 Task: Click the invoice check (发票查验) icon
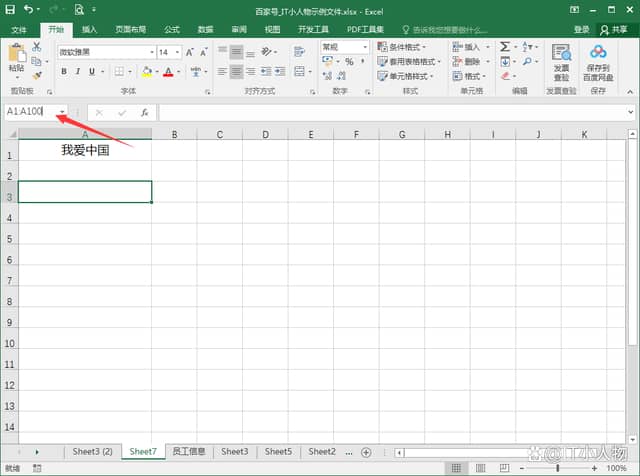pyautogui.click(x=561, y=62)
